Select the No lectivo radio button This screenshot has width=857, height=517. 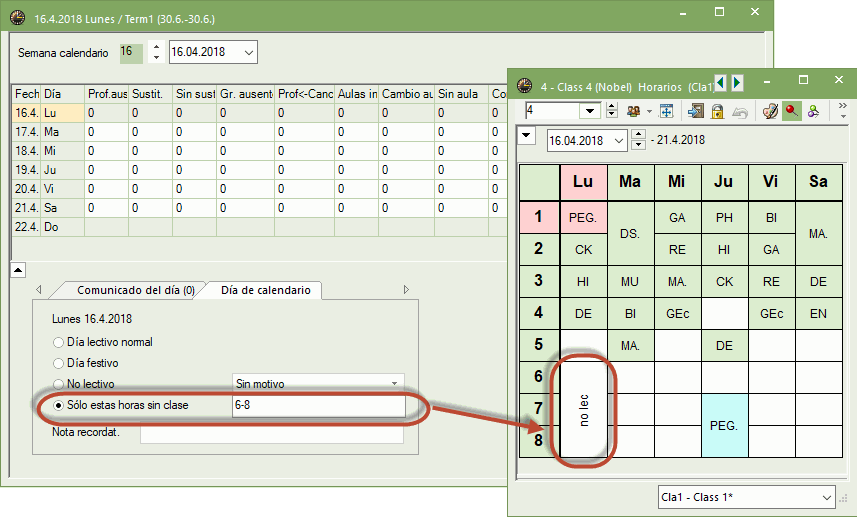click(58, 384)
